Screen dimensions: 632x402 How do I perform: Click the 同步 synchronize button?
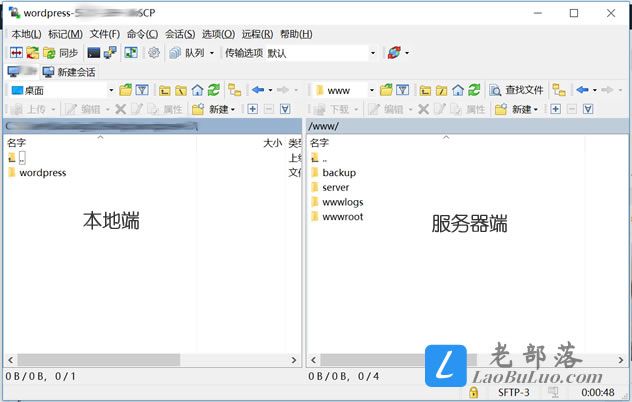point(60,53)
